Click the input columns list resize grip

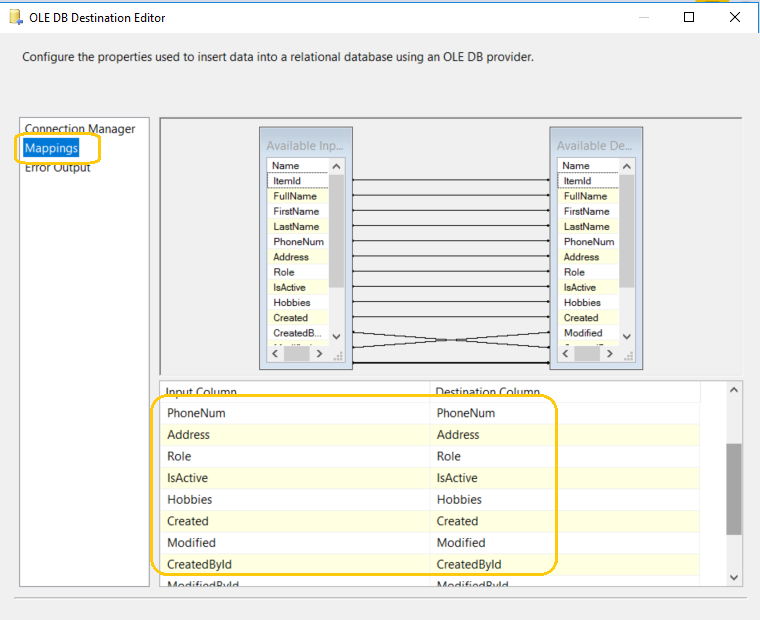[338, 356]
